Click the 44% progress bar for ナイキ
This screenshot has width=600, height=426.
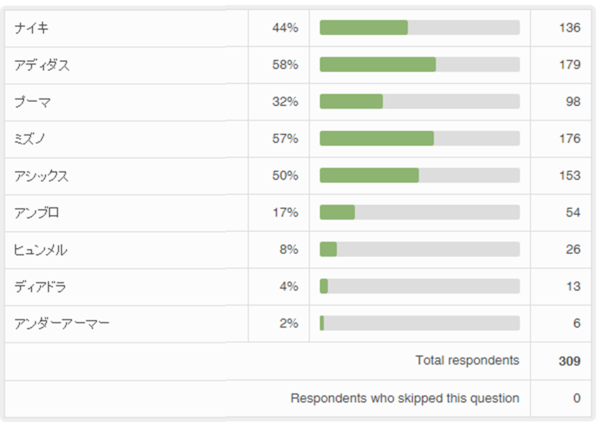coord(419,28)
